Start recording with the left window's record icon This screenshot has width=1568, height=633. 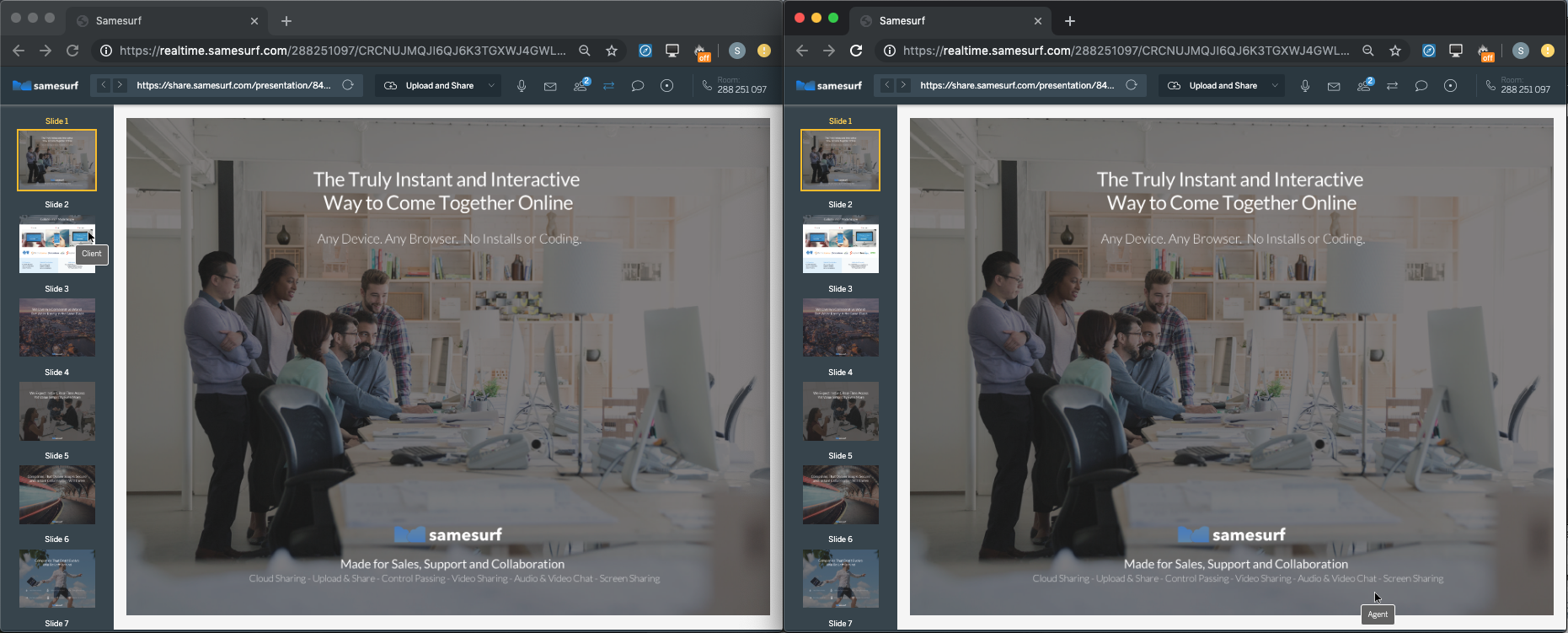[666, 85]
